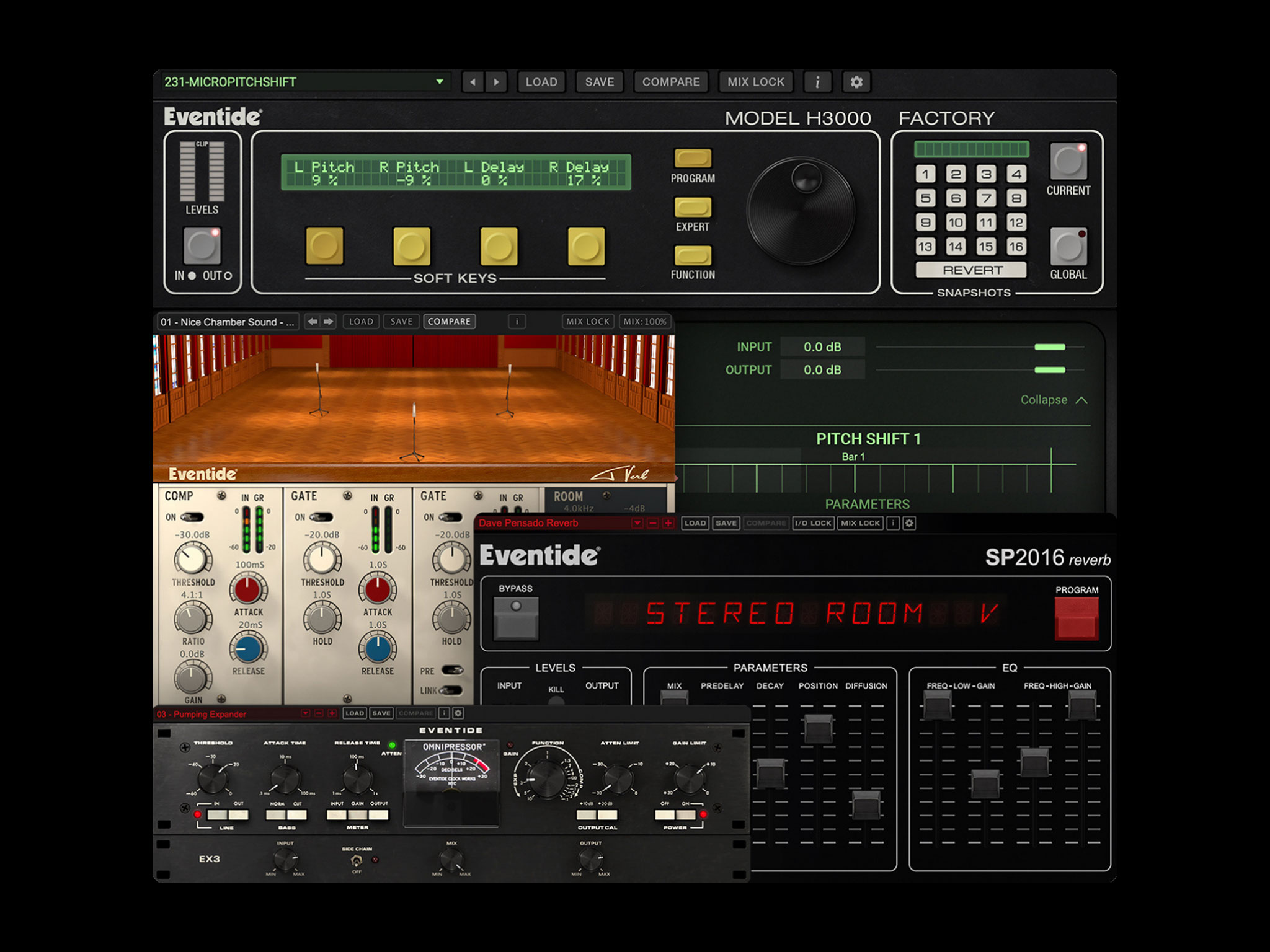Click SP2016 I/O LOCK button
The image size is (1270, 952).
[x=814, y=523]
